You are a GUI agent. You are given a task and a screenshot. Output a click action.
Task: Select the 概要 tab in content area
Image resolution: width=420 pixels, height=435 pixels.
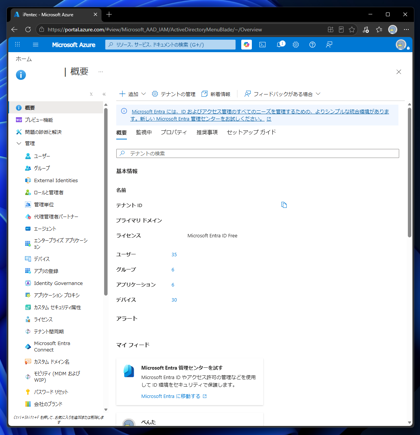[121, 132]
